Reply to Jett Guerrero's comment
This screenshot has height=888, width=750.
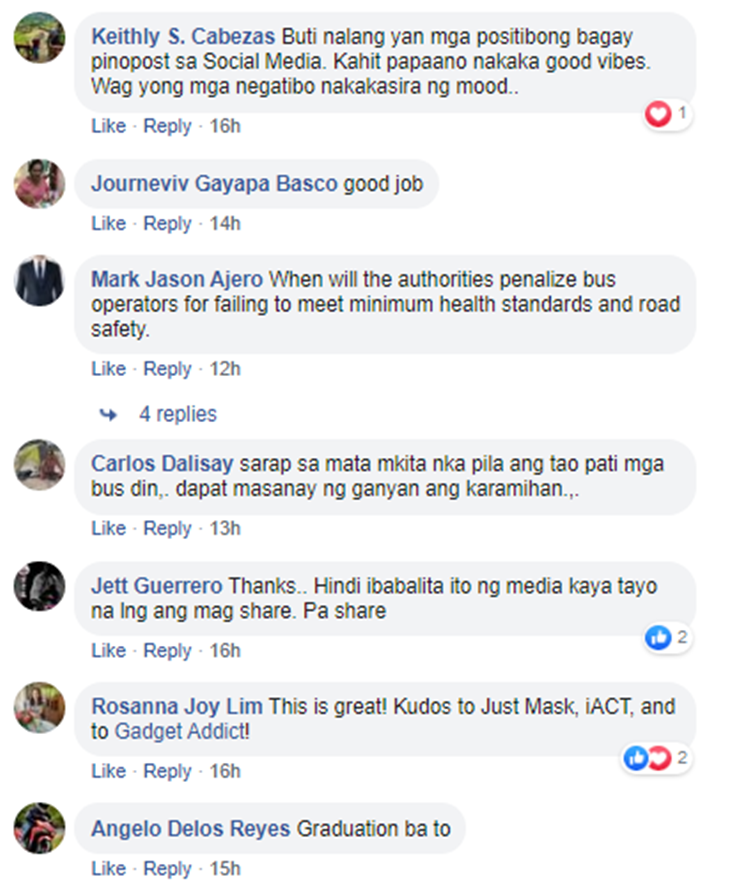coord(167,650)
